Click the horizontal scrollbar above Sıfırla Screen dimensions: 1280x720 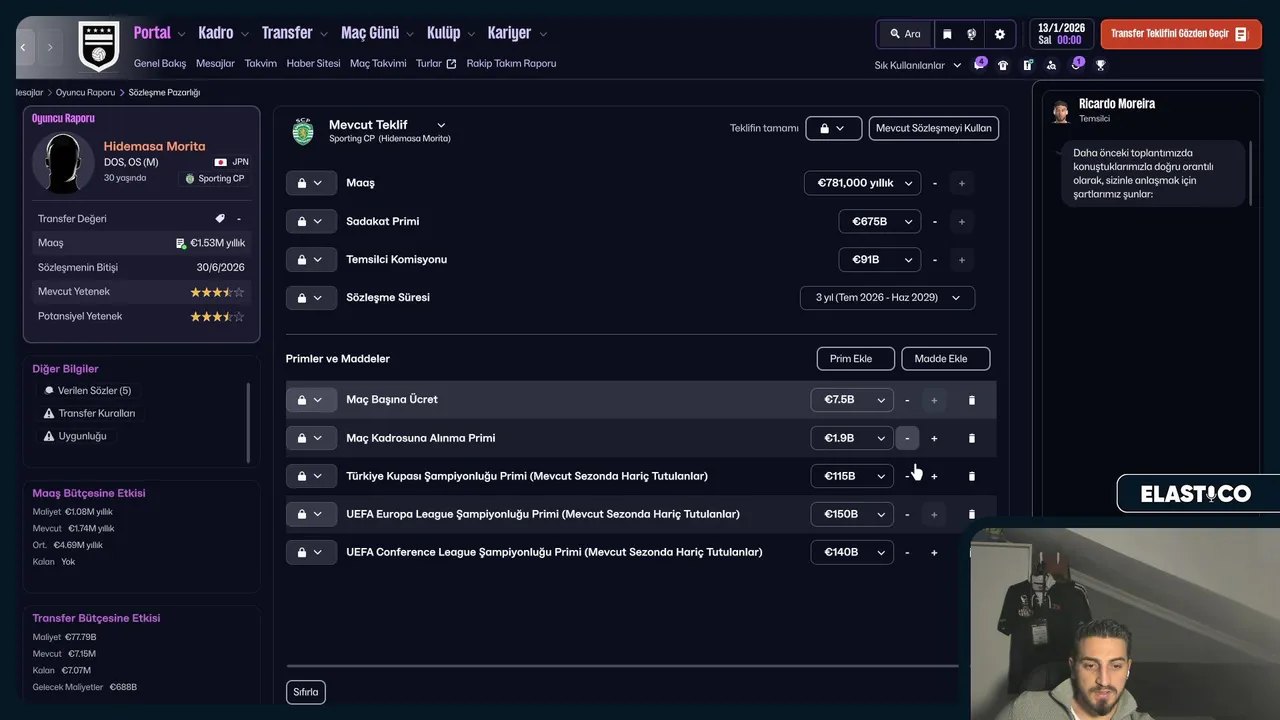tap(622, 666)
